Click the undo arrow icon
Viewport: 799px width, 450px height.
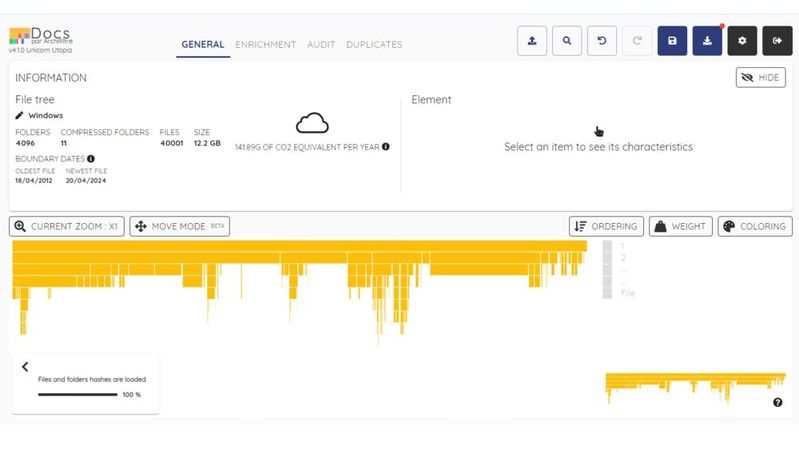pyautogui.click(x=602, y=41)
